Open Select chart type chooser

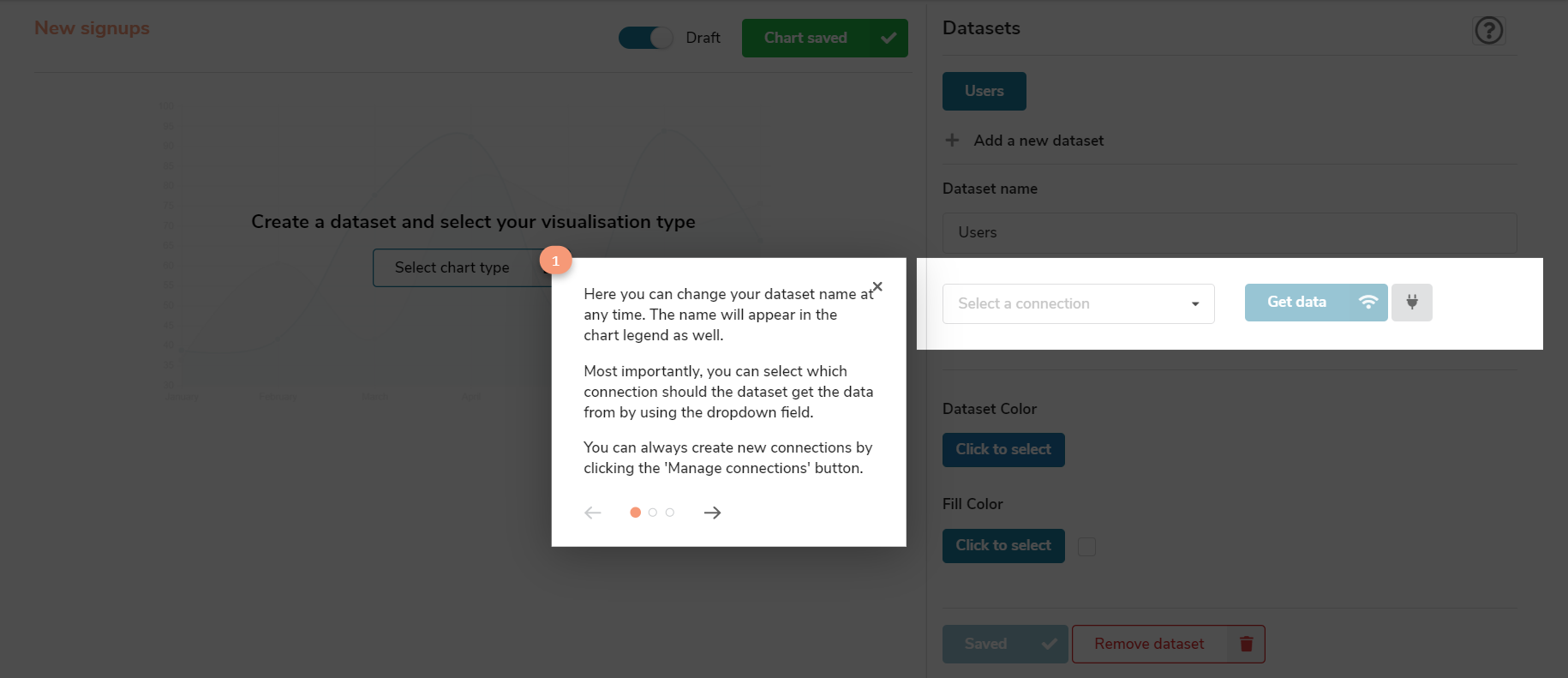point(452,267)
